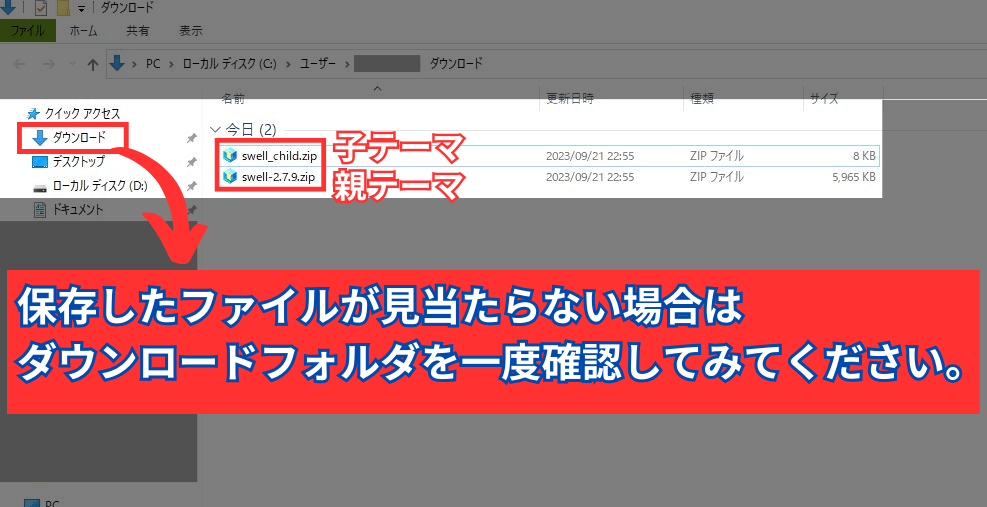The width and height of the screenshot is (987, 507).
Task: Click ダウンロード breadcrumb in address bar
Action: [456, 64]
